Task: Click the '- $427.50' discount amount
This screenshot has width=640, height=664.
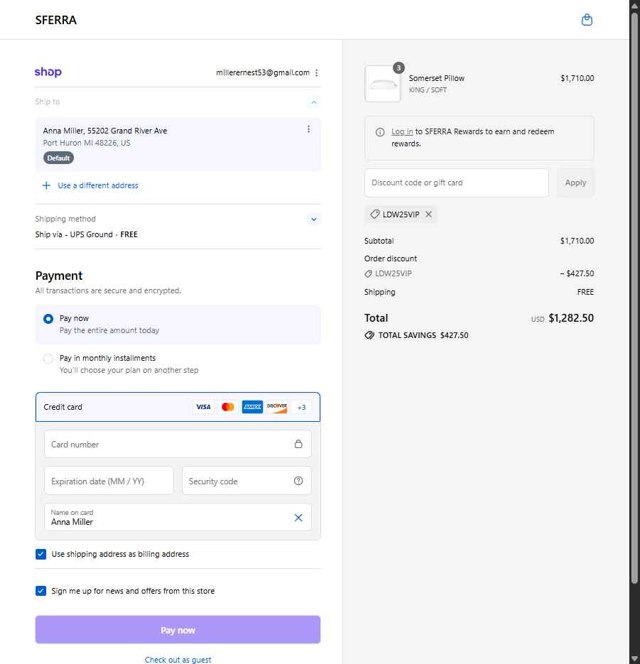Action: (x=577, y=274)
